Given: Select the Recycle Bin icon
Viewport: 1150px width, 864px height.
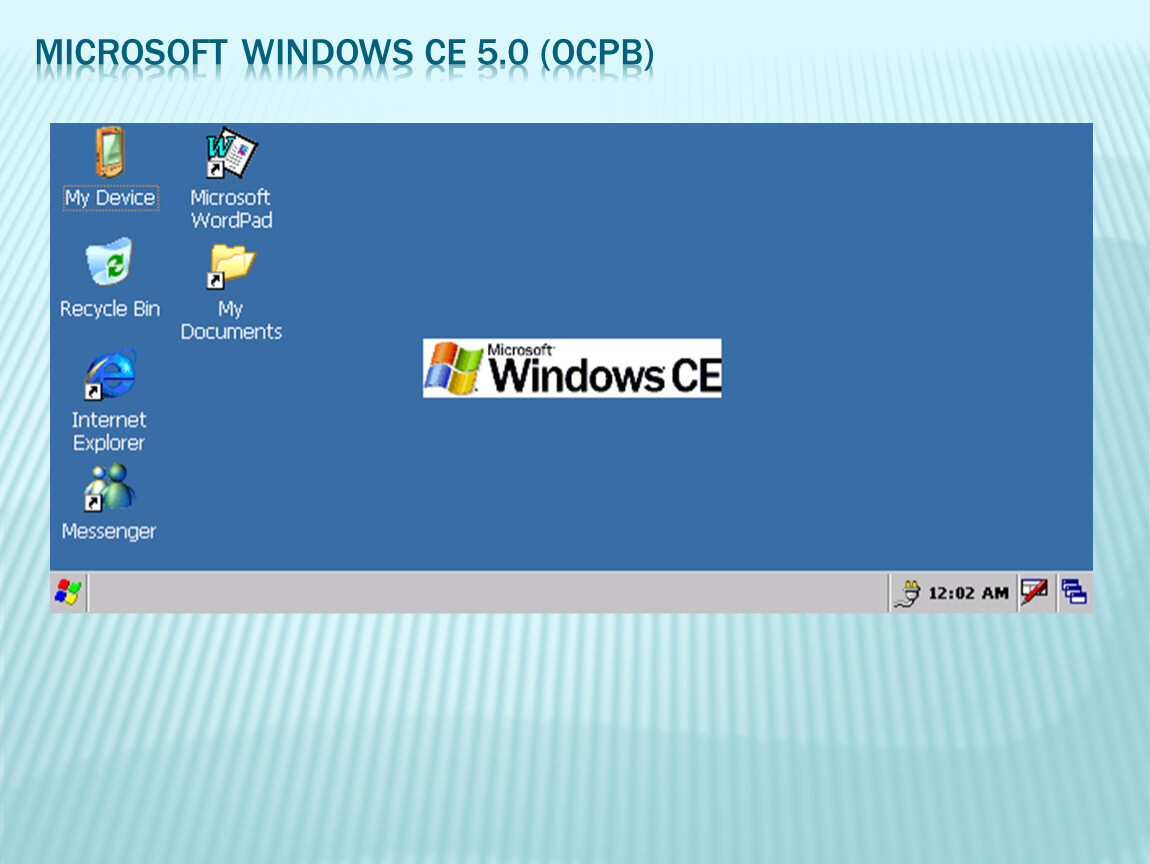Looking at the screenshot, I should 109,262.
